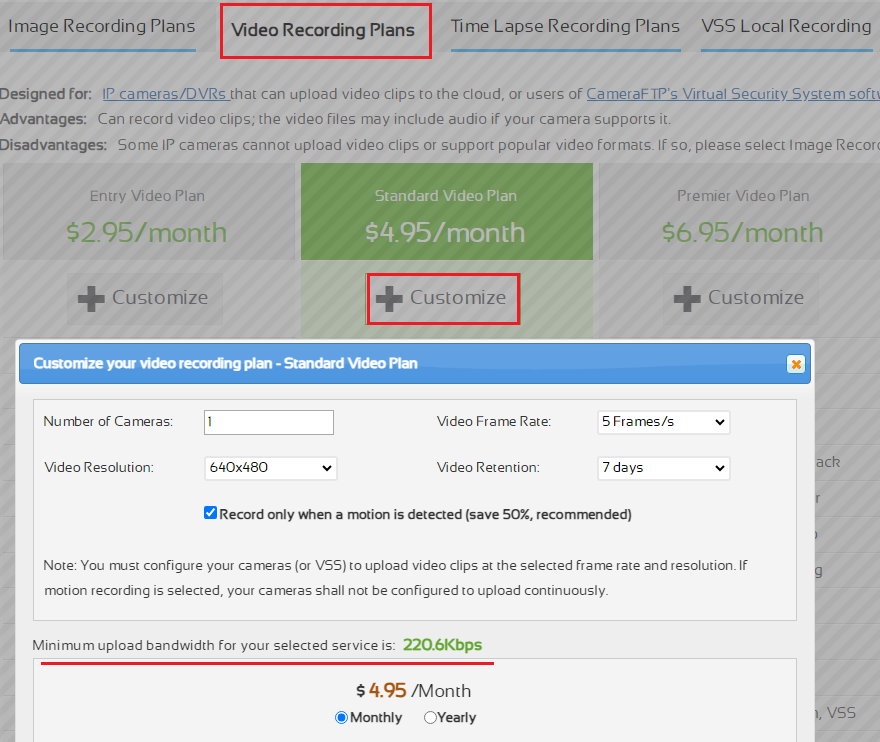Click plus icon on Standard plan Customize
This screenshot has height=742, width=880.
pos(390,298)
